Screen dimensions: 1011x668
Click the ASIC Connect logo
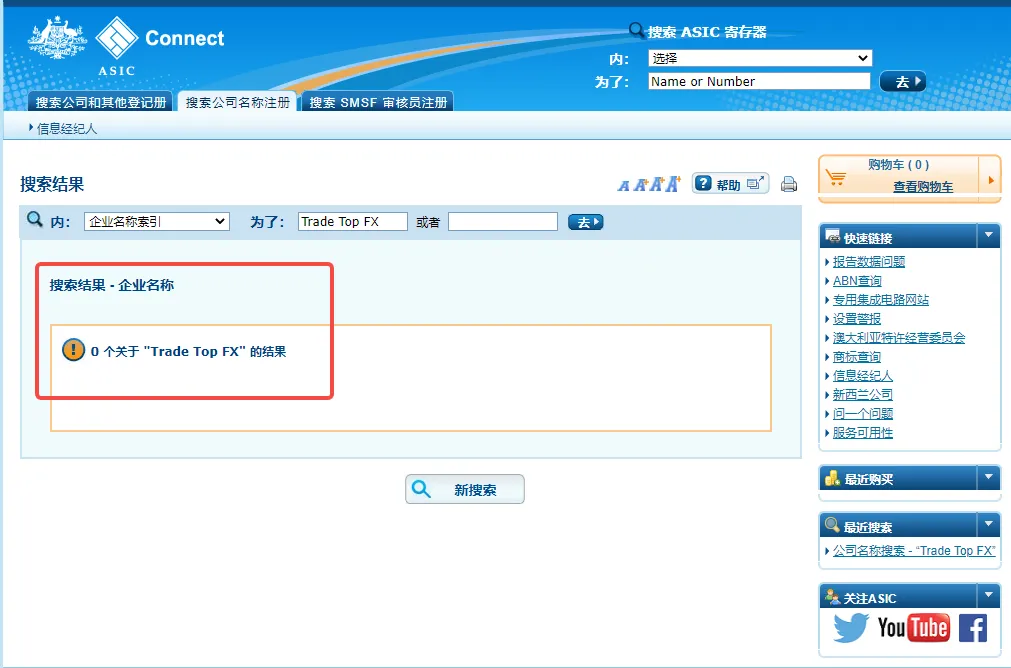[x=160, y=45]
